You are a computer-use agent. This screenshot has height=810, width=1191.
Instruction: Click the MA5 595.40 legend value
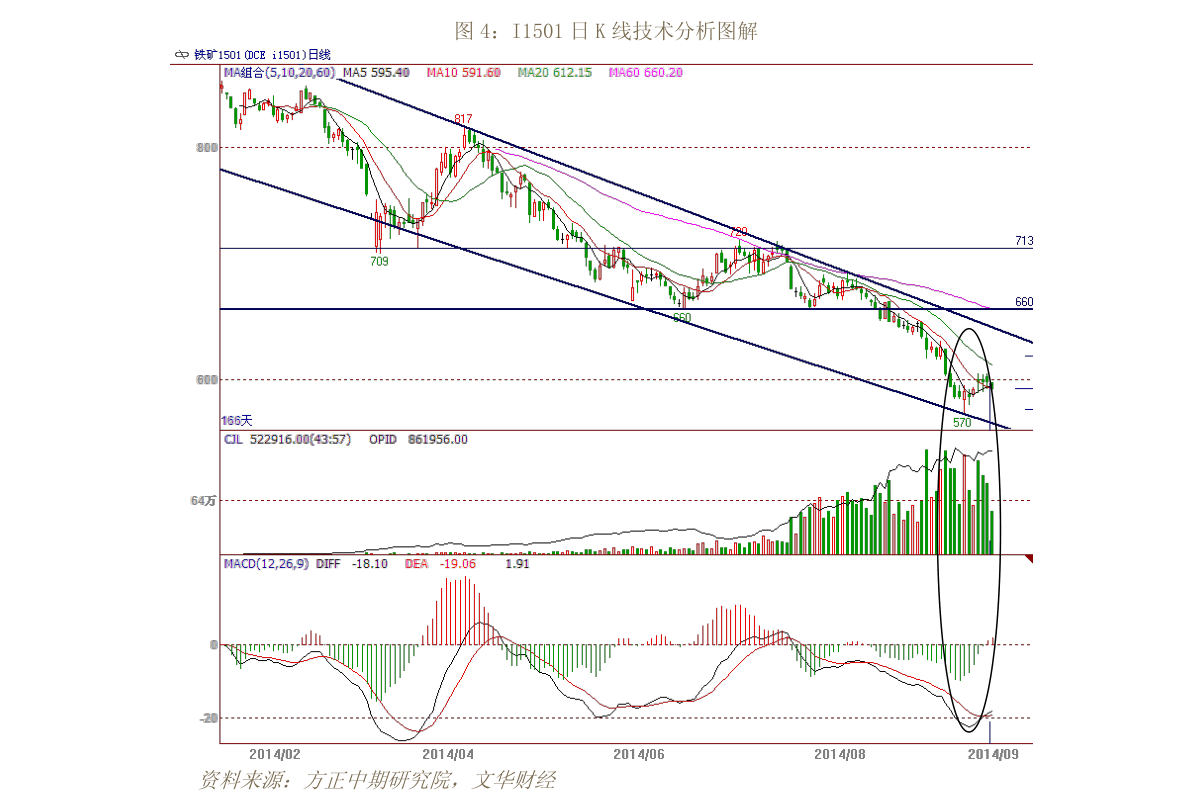point(376,73)
